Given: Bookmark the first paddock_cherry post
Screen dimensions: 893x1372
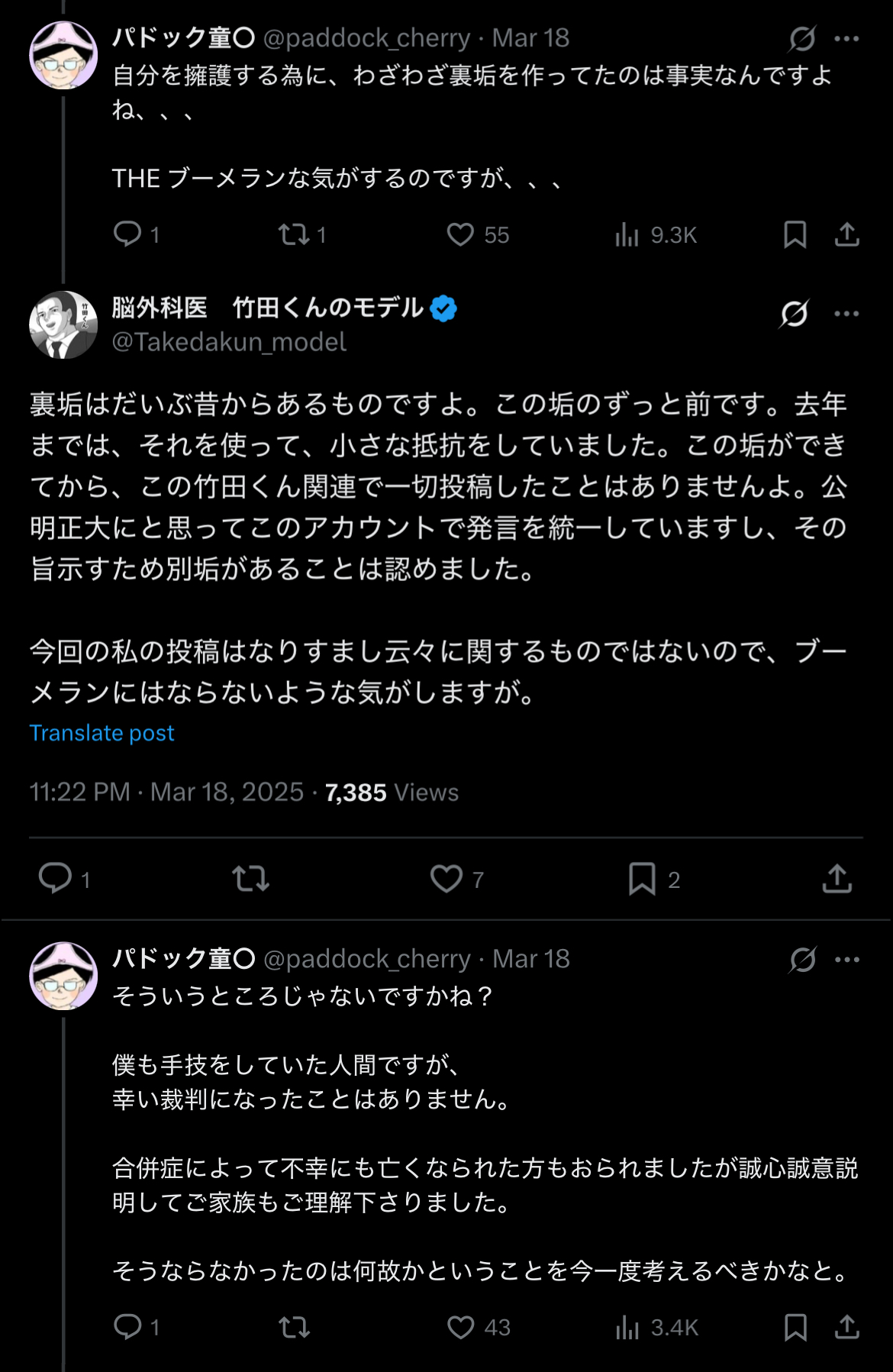Looking at the screenshot, I should tap(795, 234).
